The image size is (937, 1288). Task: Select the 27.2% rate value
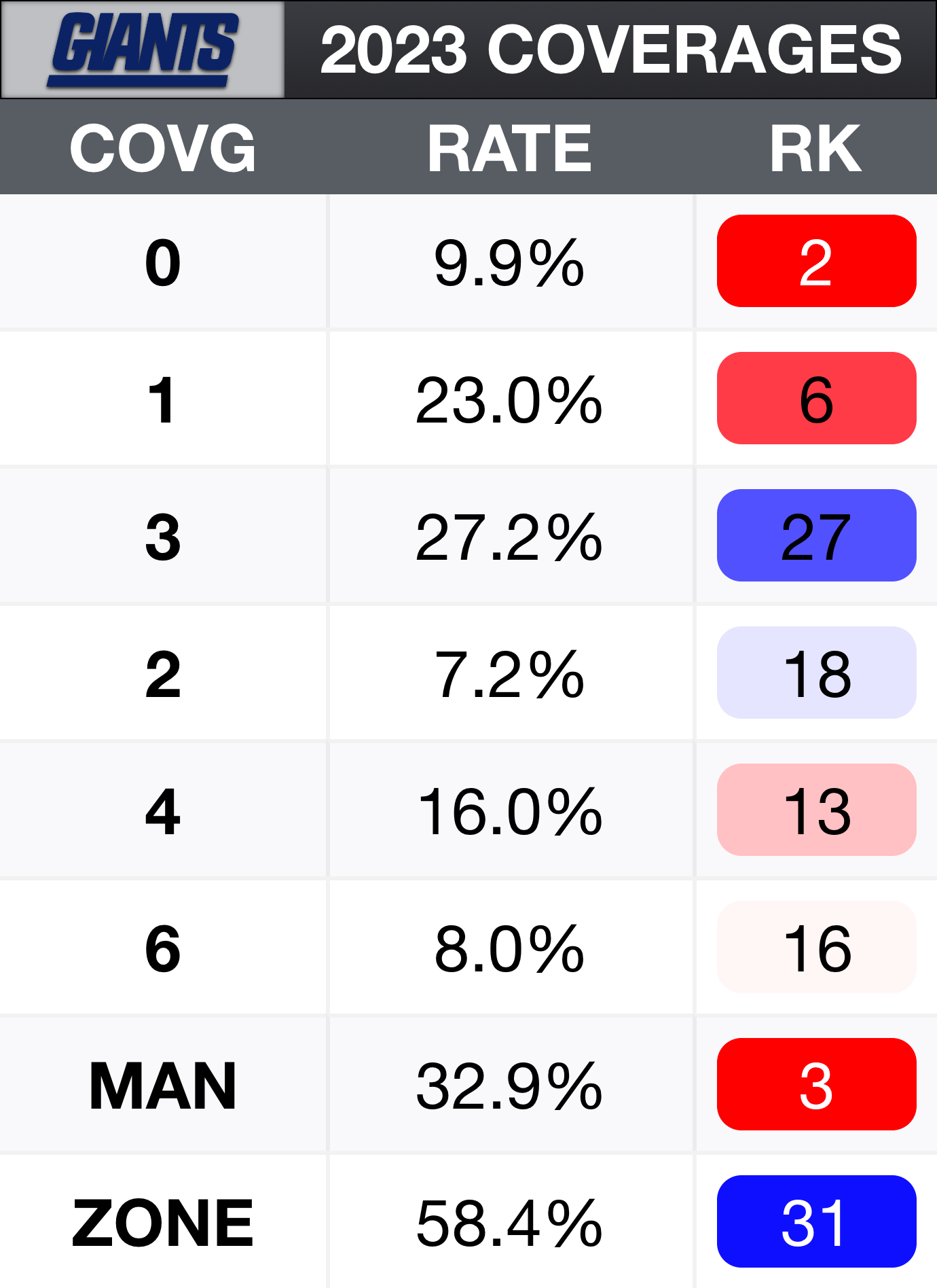coord(509,537)
